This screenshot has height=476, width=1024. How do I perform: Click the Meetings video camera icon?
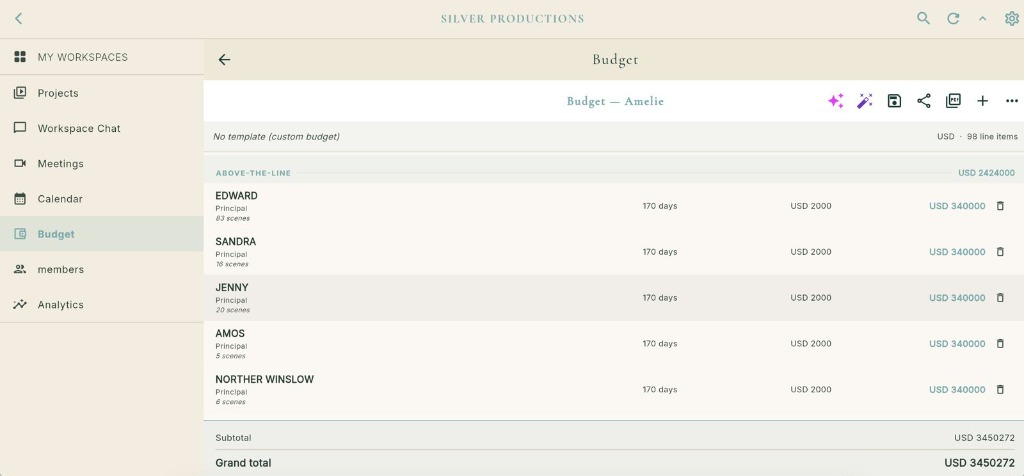pyautogui.click(x=20, y=163)
